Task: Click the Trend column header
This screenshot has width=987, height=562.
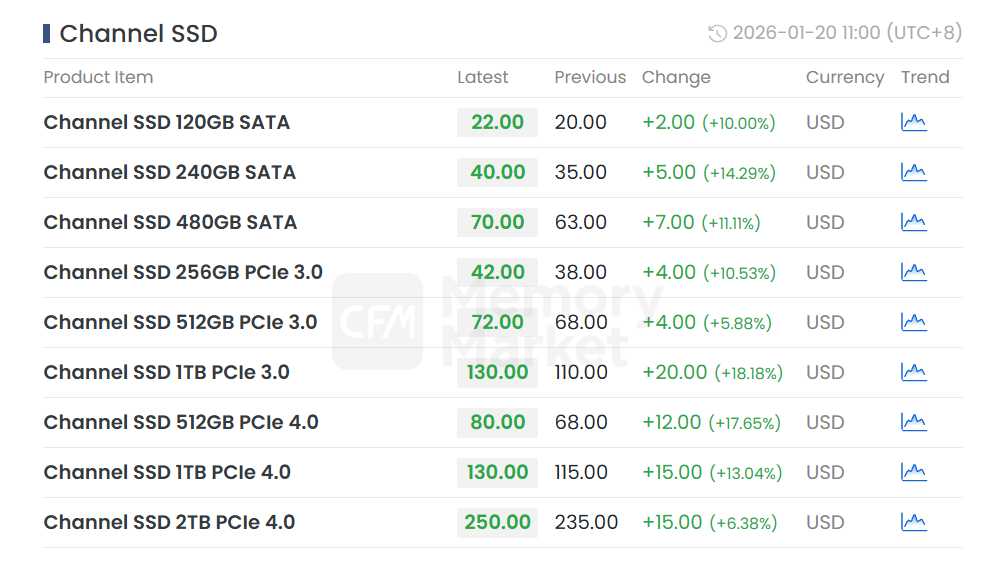Action: point(924,77)
